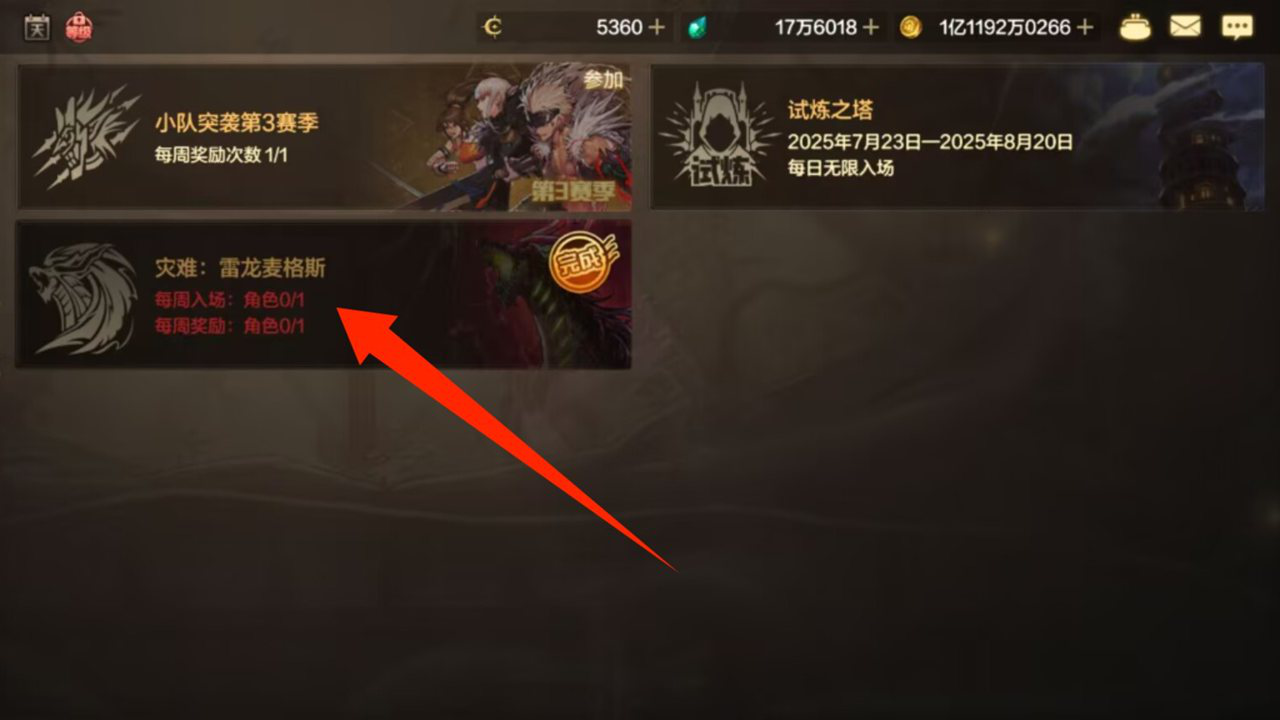
Task: Open the mail envelope icon
Action: 1185,27
